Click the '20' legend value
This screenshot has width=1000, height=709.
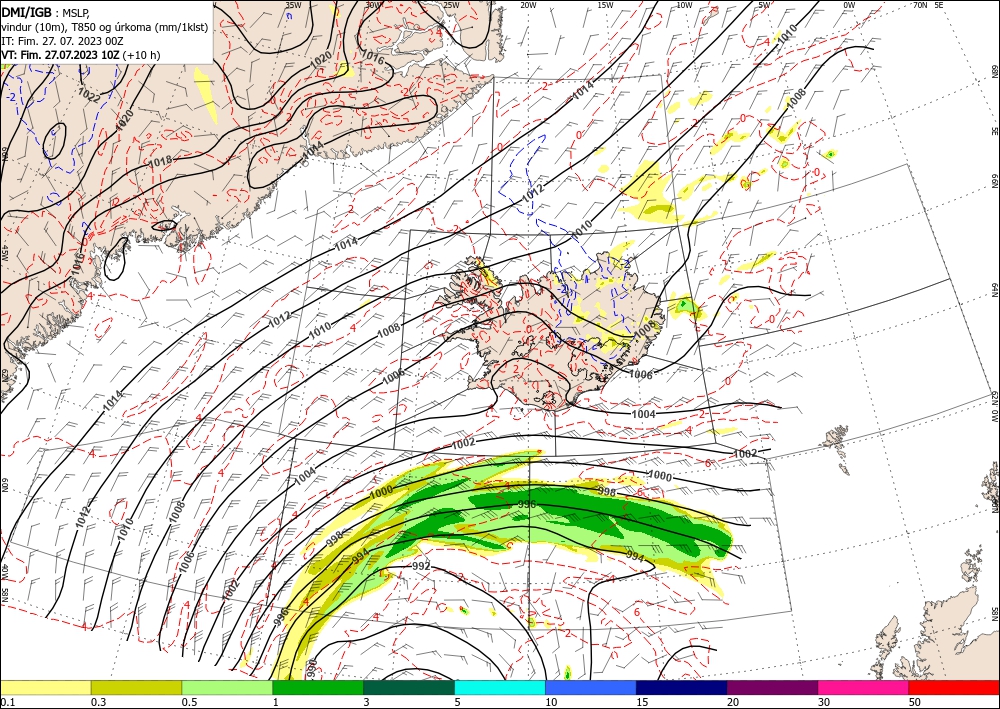[x=733, y=703]
